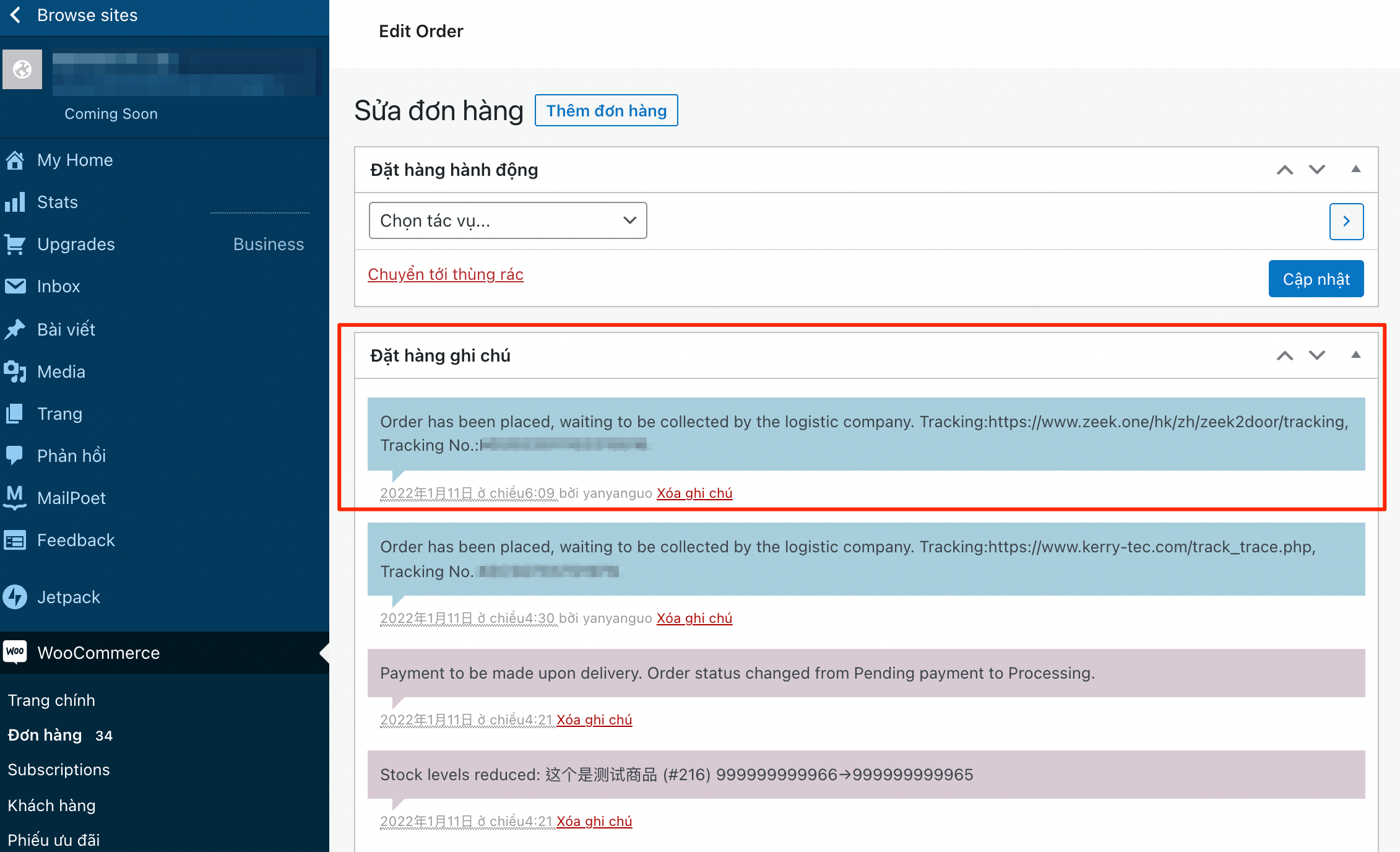Click the Phản hồi comment icon

click(x=15, y=456)
